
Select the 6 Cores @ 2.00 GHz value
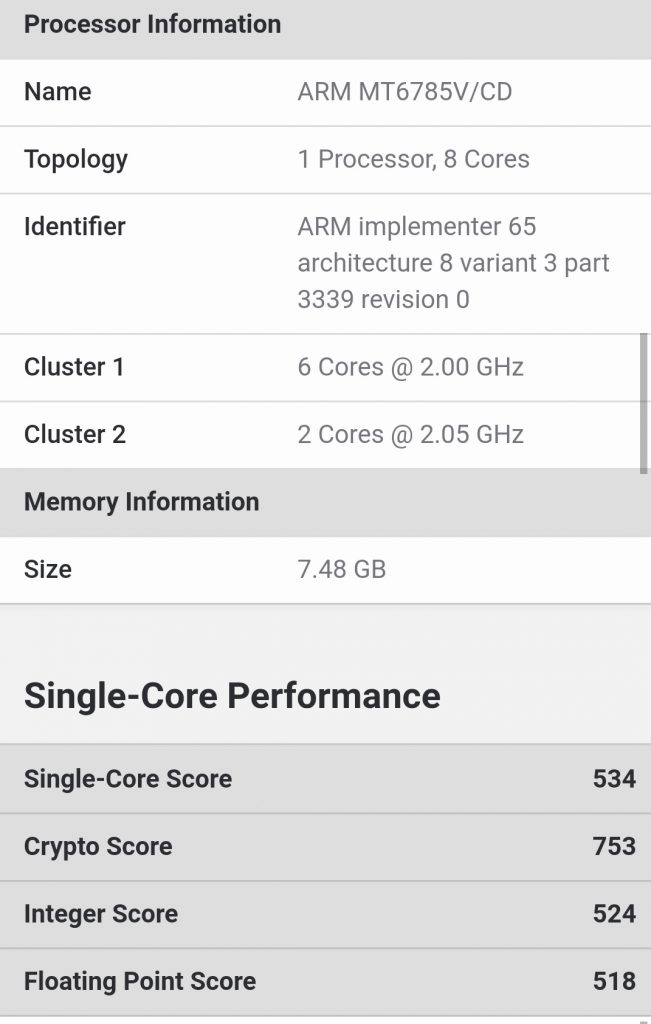click(411, 367)
